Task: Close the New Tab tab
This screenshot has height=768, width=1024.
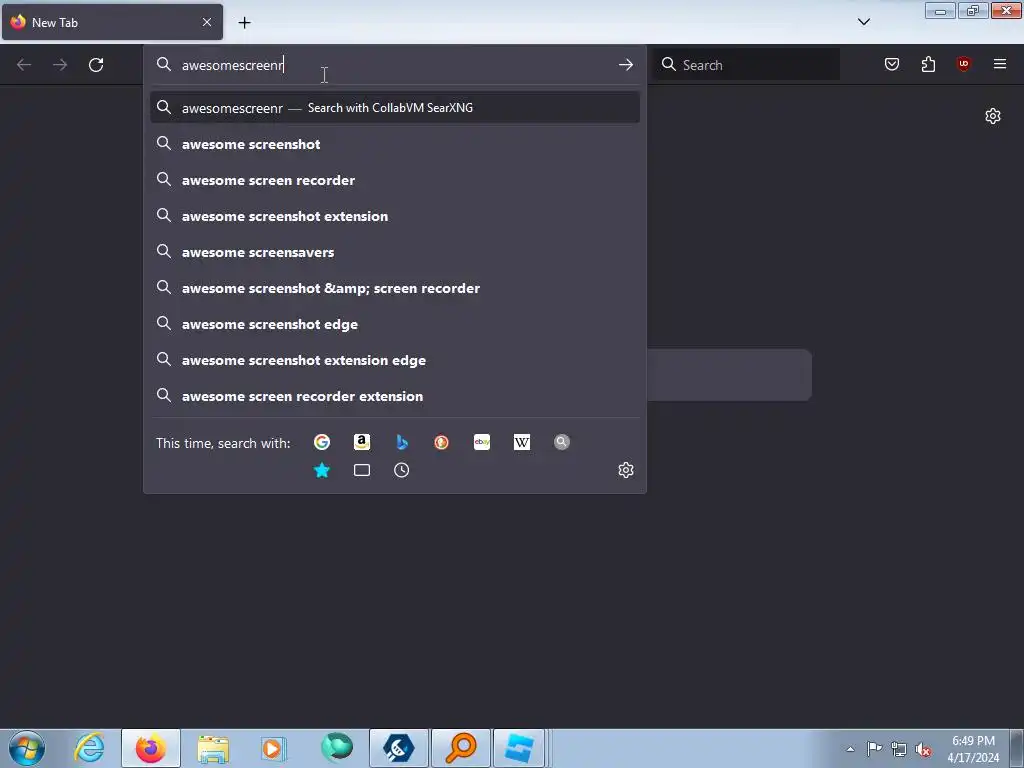Action: pyautogui.click(x=207, y=22)
